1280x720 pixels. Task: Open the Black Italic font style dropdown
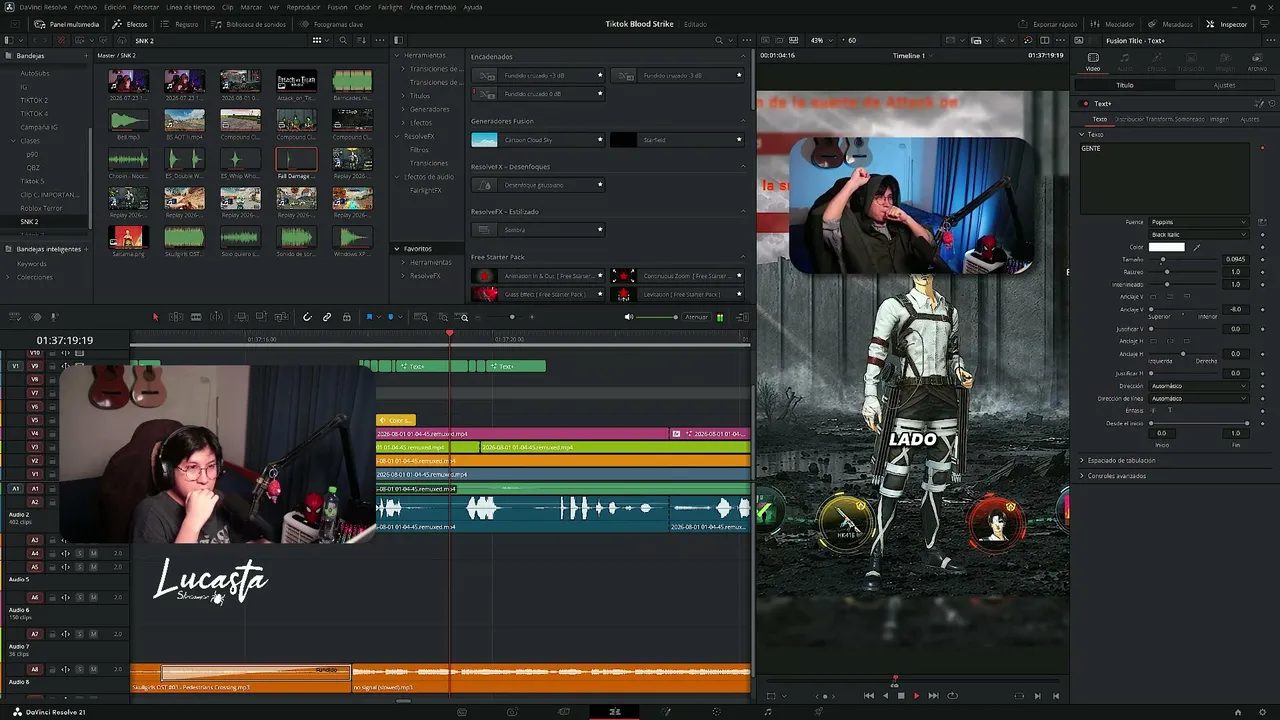[x=1198, y=234]
